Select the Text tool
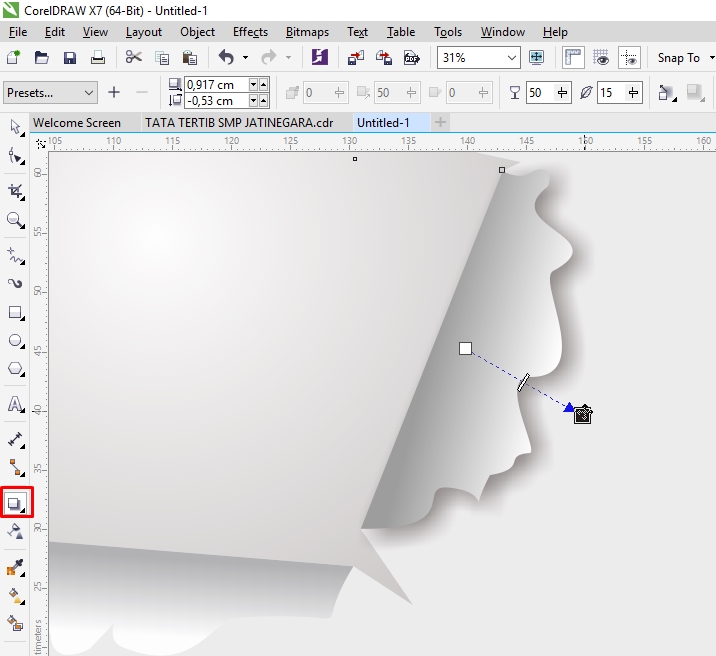The height and width of the screenshot is (656, 716). [16, 404]
